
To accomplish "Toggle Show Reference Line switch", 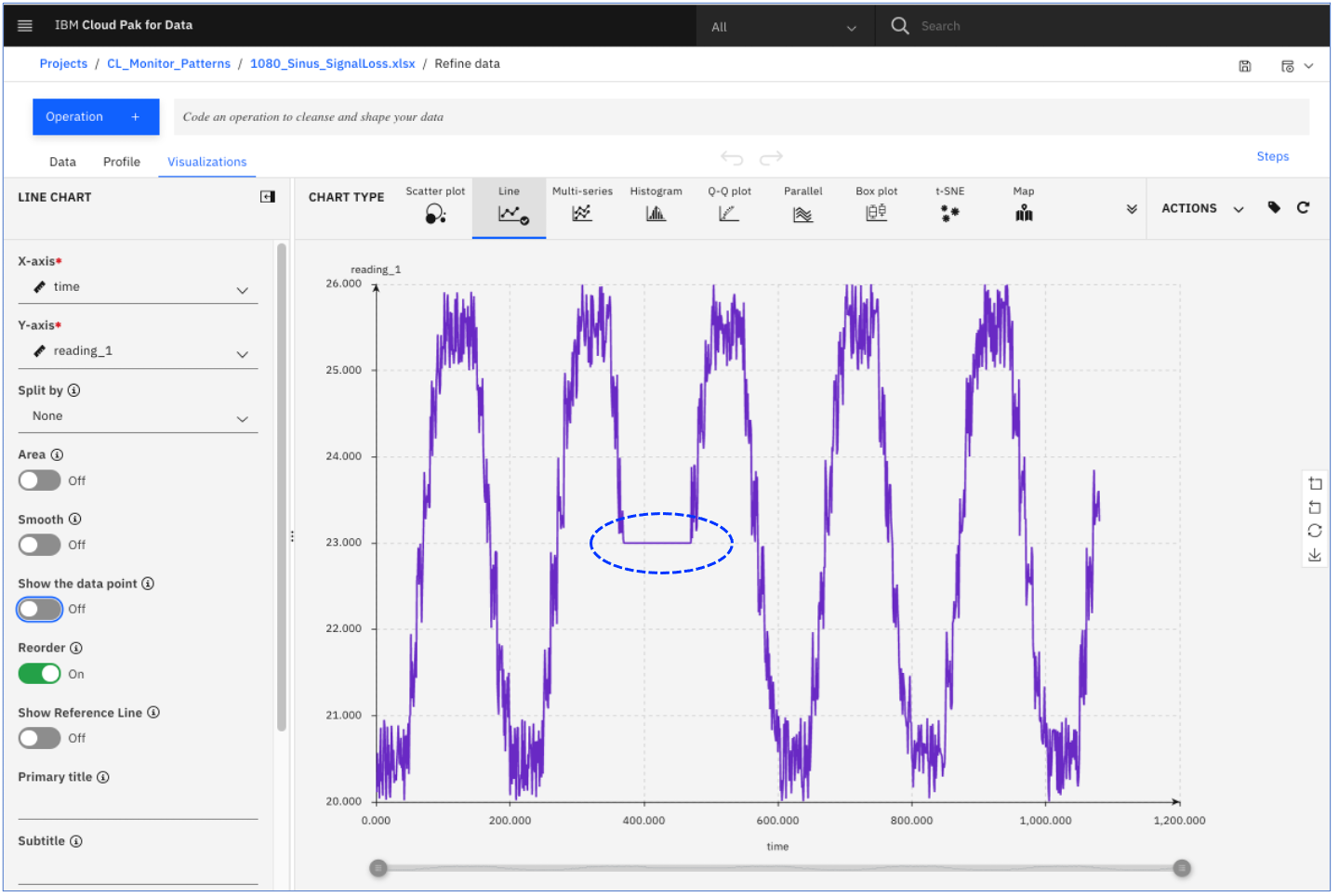I will click(40, 738).
